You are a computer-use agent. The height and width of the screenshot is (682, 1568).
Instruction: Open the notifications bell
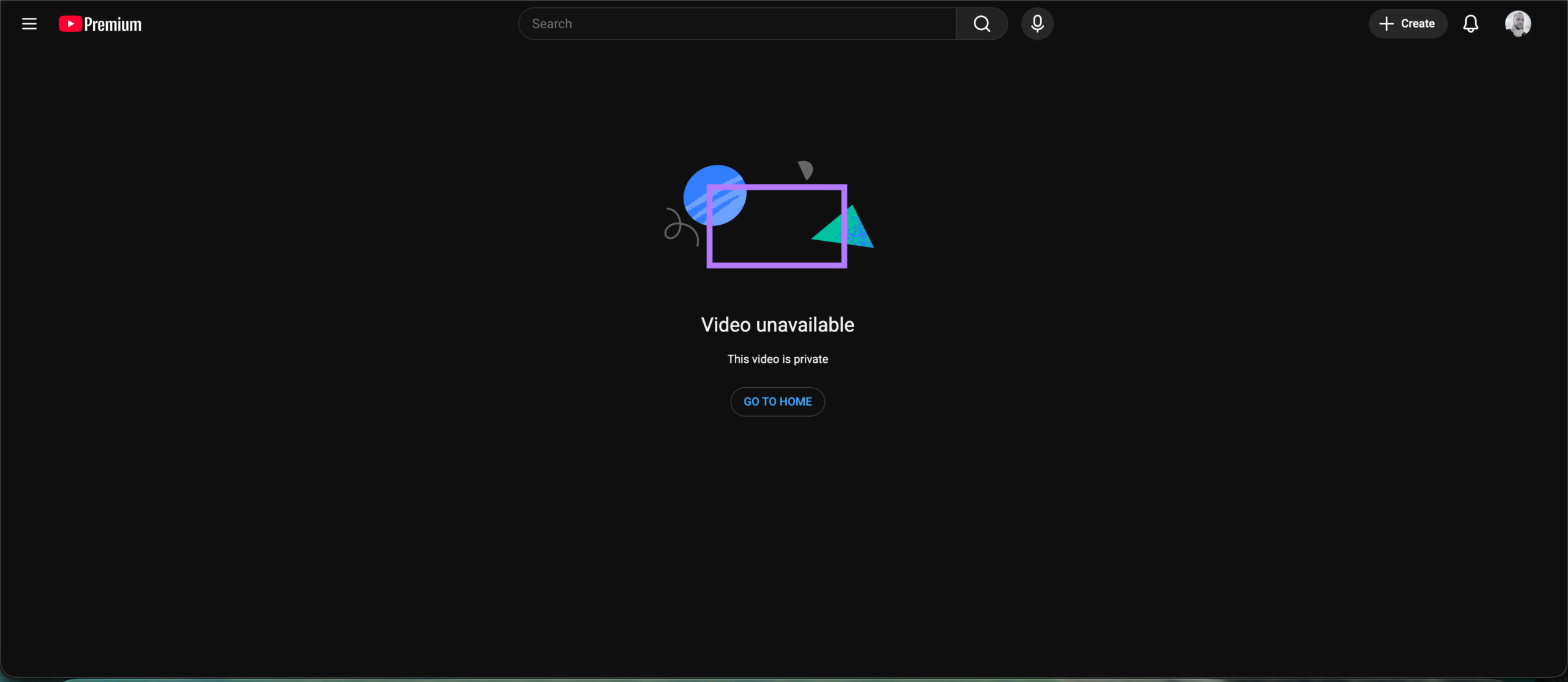[1470, 24]
